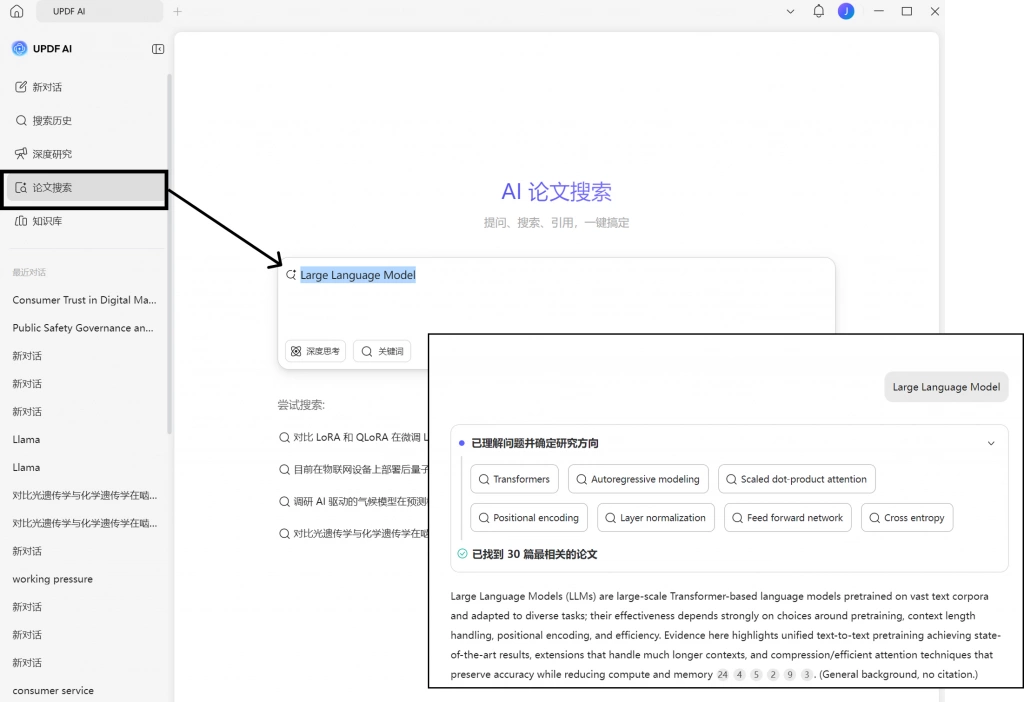Image resolution: width=1024 pixels, height=702 pixels.
Task: Open the working pressure conversation
Action: point(52,579)
